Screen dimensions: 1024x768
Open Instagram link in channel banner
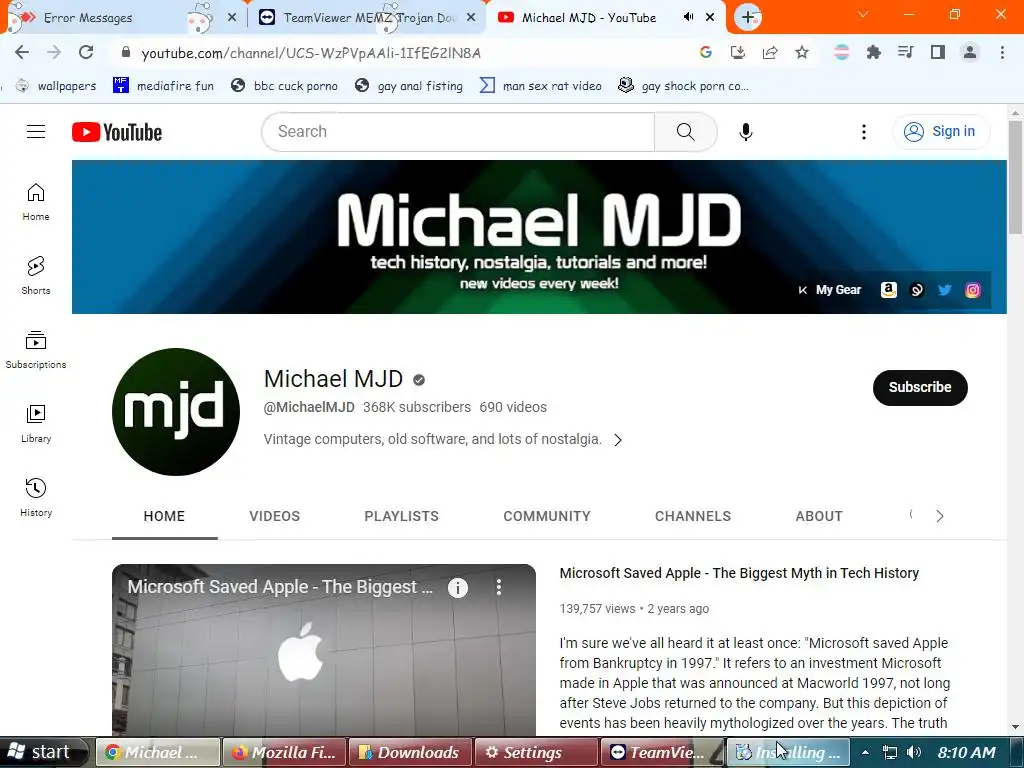(x=972, y=290)
